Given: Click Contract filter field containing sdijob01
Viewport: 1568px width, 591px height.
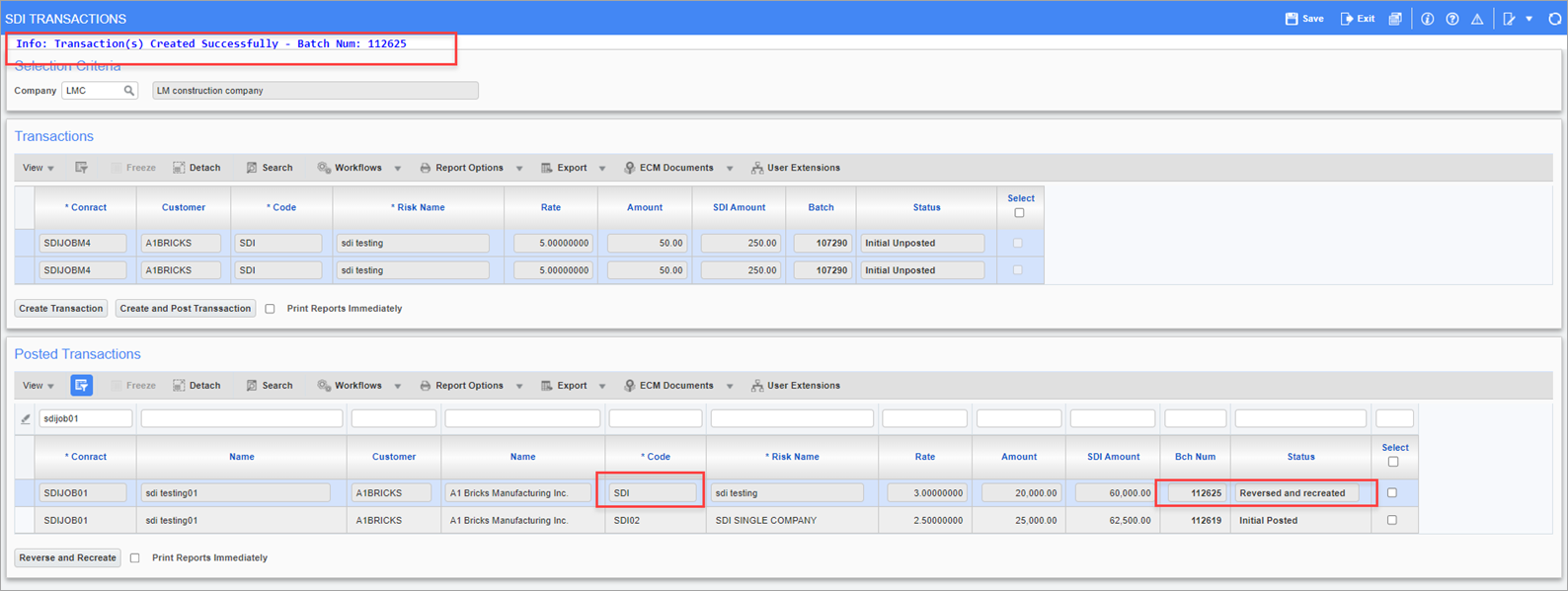Looking at the screenshot, I should [x=85, y=418].
